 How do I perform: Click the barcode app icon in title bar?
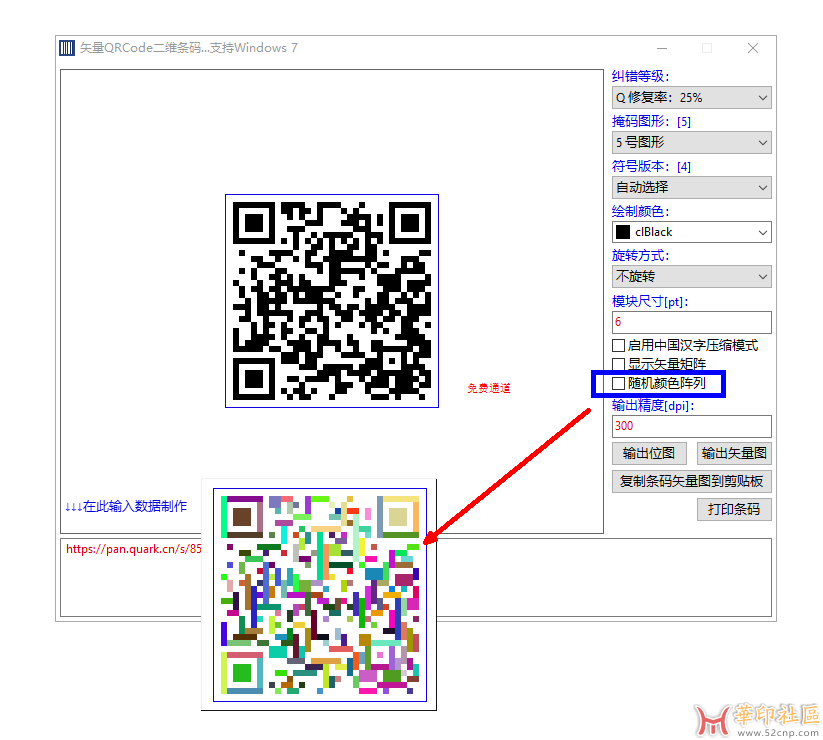pyautogui.click(x=67, y=48)
